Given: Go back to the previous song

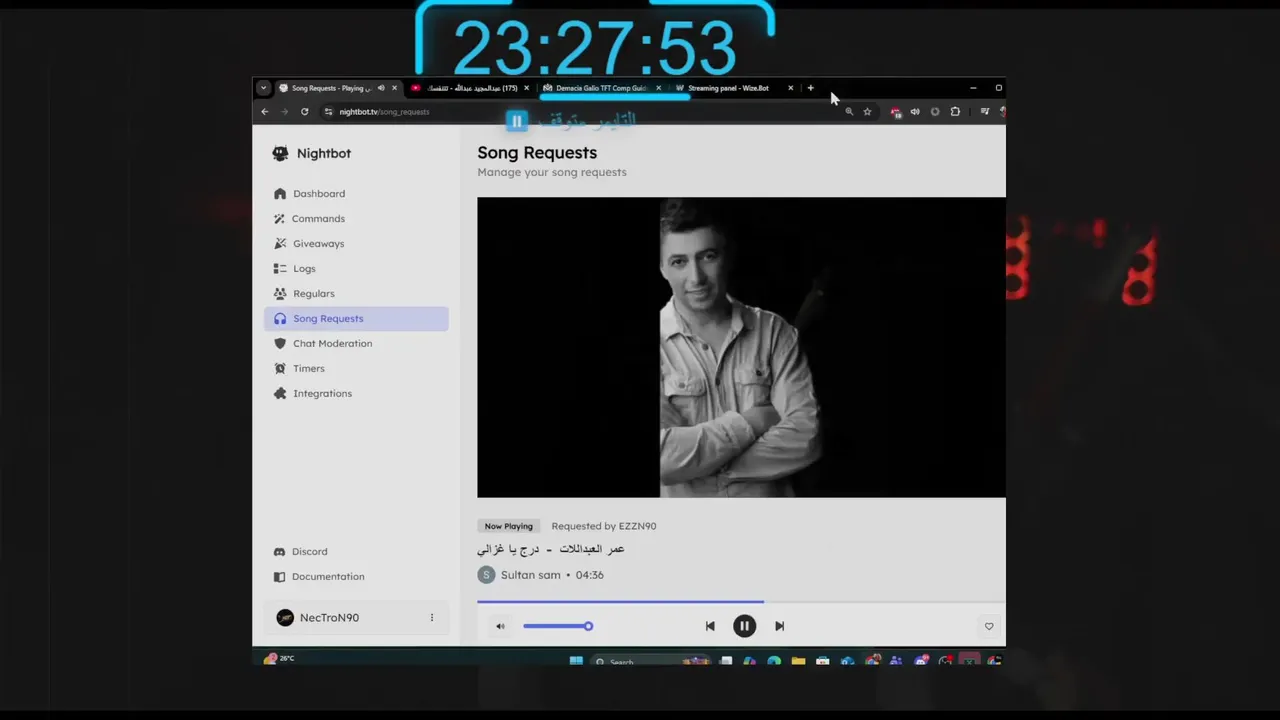Looking at the screenshot, I should coord(710,626).
